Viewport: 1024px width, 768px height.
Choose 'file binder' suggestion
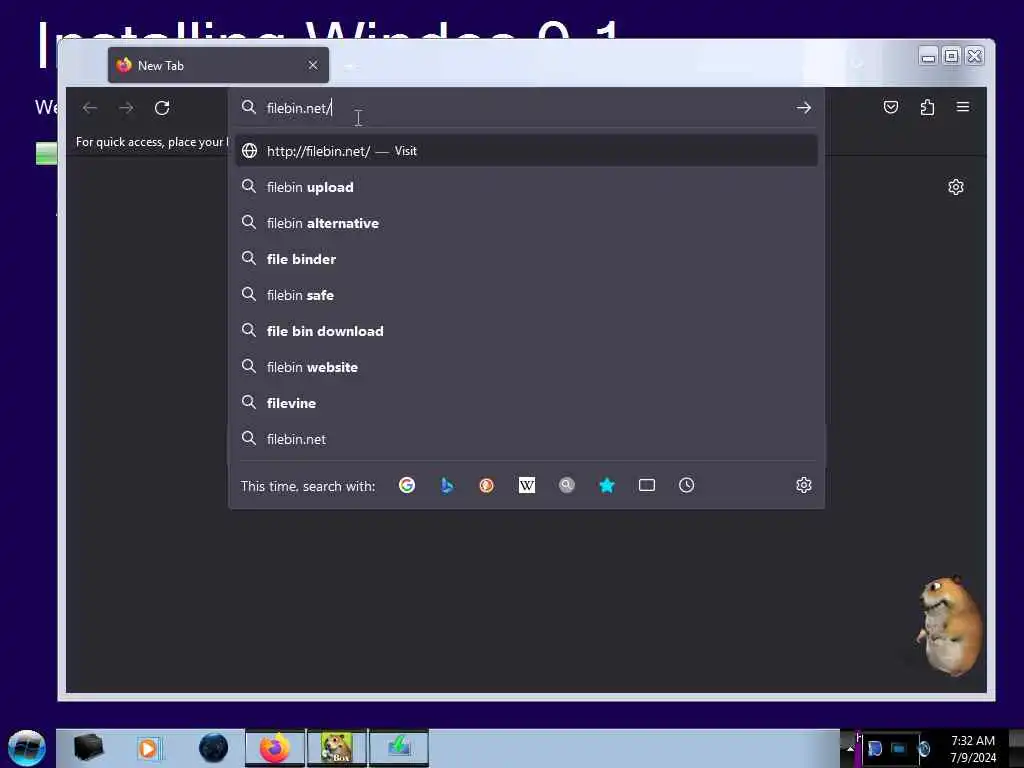pyautogui.click(x=526, y=259)
